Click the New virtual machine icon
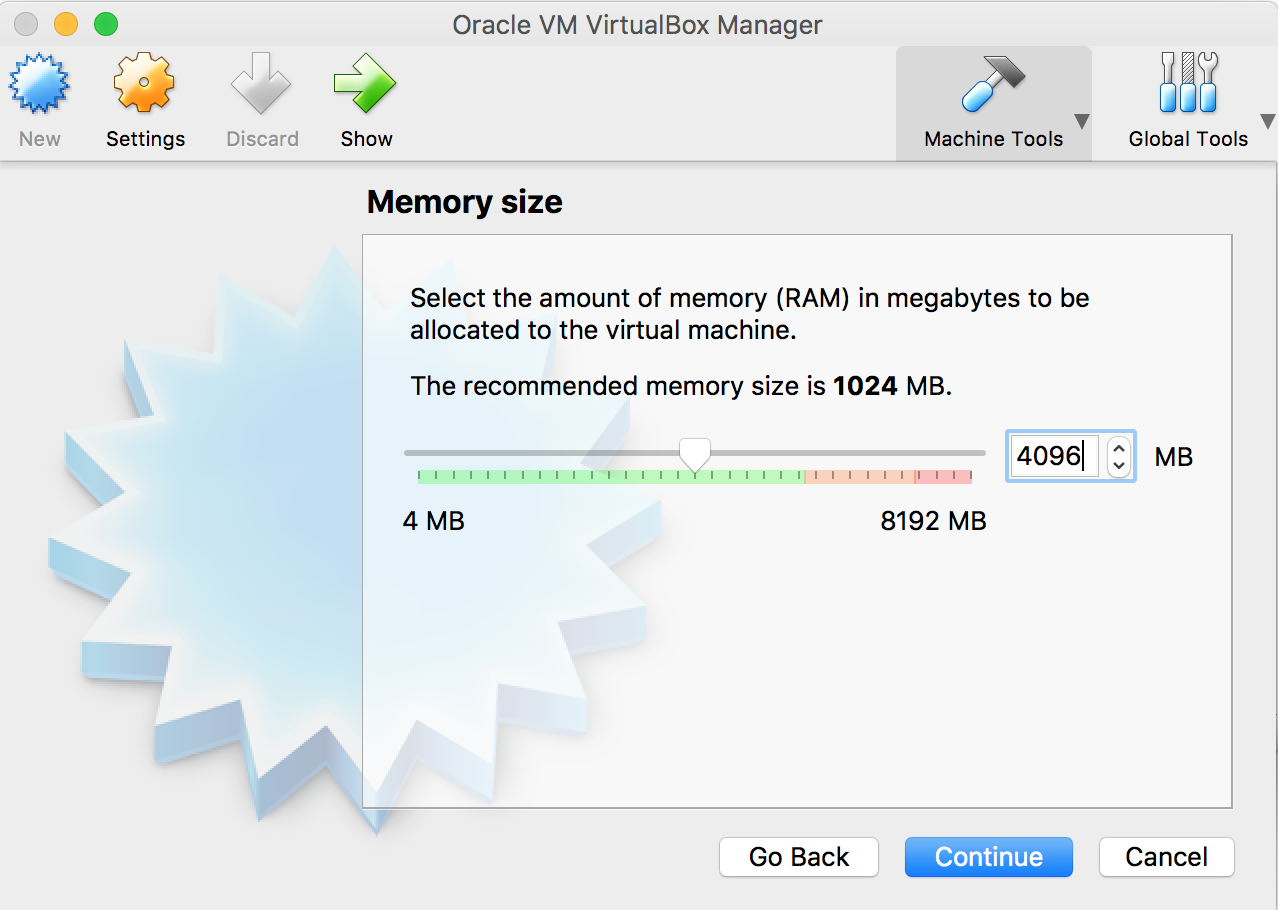Viewport: 1278px width, 910px height. click(39, 85)
